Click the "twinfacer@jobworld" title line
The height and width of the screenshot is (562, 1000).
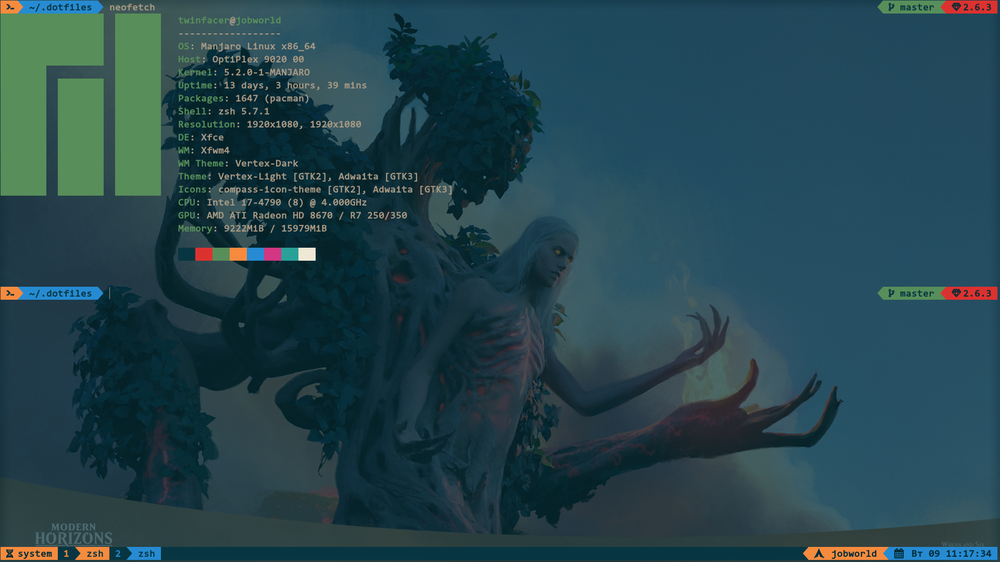[x=230, y=20]
